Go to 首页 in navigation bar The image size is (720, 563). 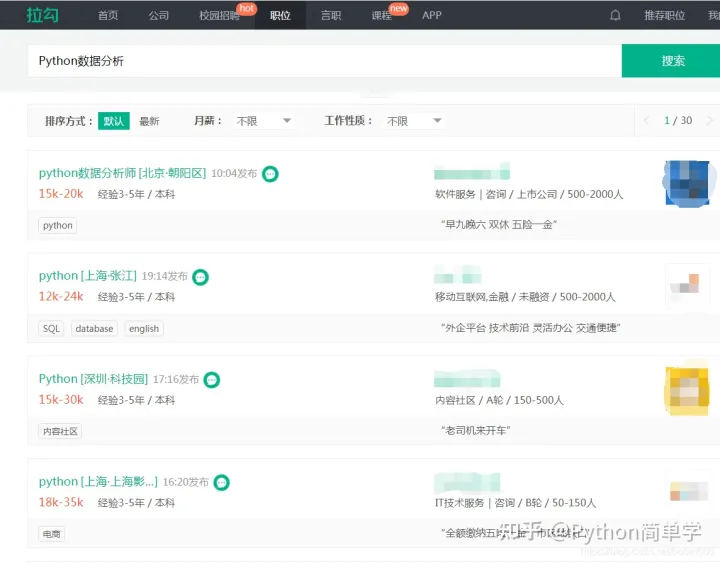pos(108,15)
